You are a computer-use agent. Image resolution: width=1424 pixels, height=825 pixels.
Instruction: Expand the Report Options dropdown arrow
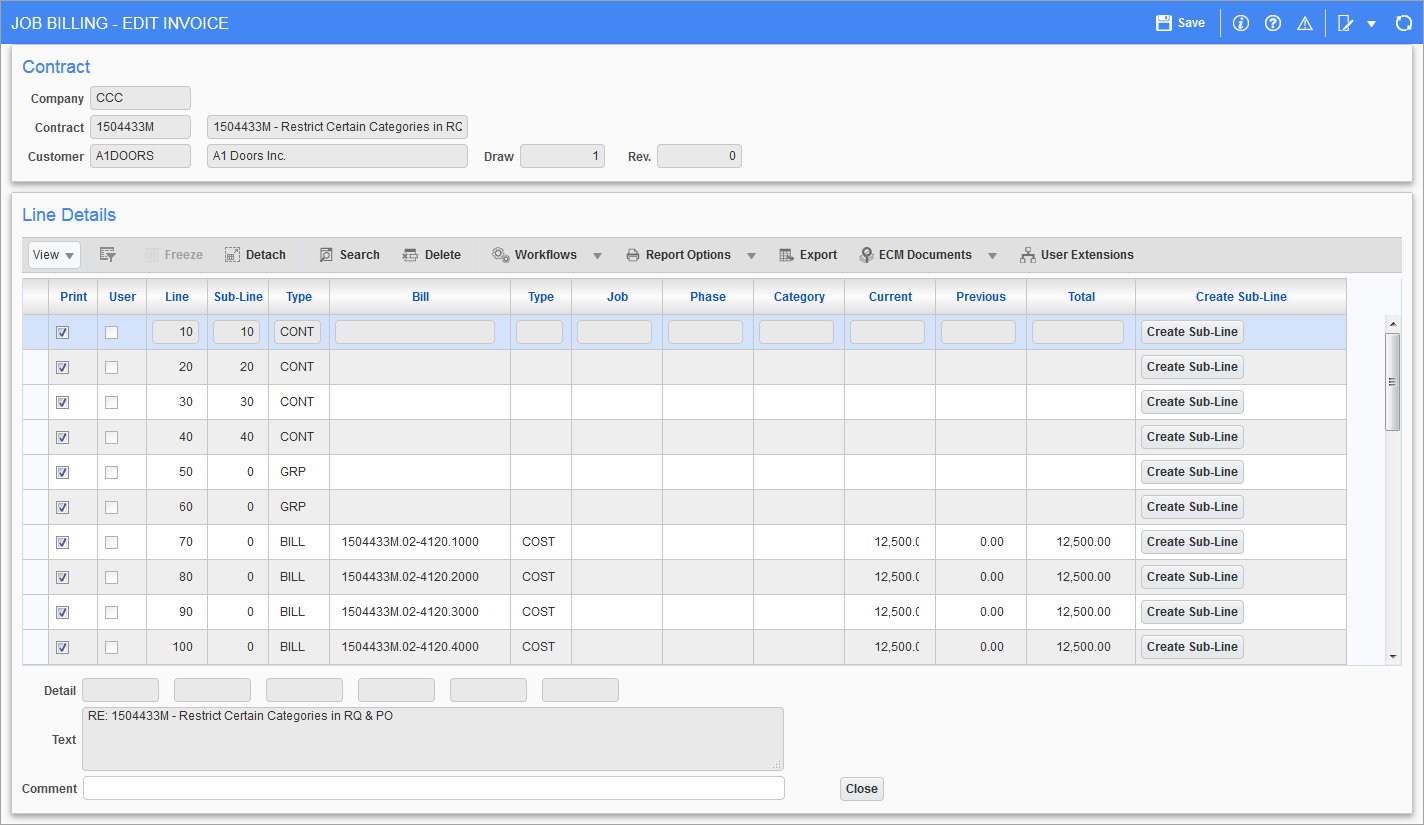tap(751, 256)
